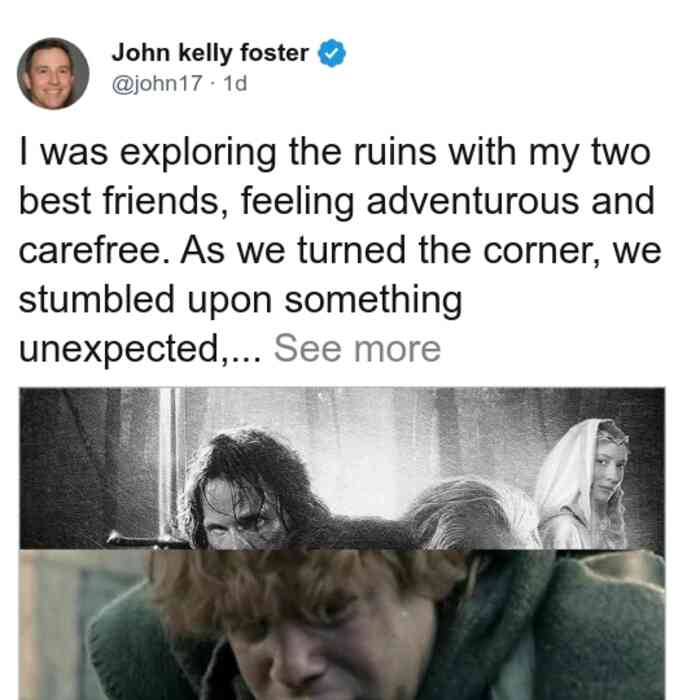Open the 1d post timestamp
Viewport: 700px width, 700px height.
point(235,83)
